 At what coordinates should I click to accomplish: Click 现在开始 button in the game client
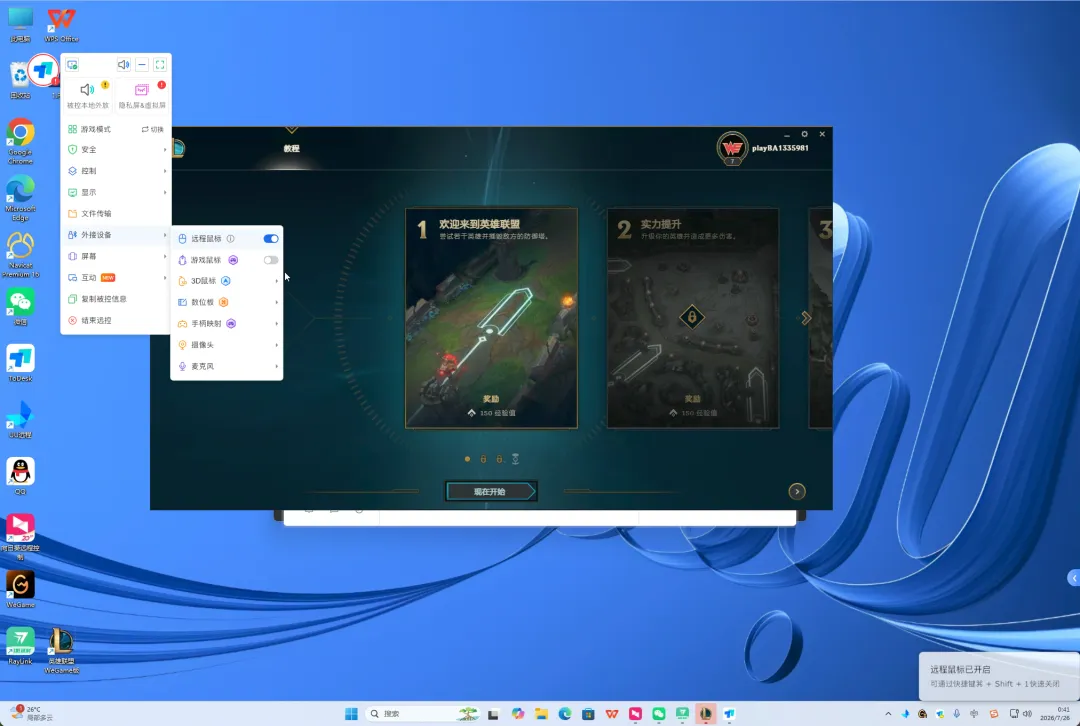coord(490,491)
